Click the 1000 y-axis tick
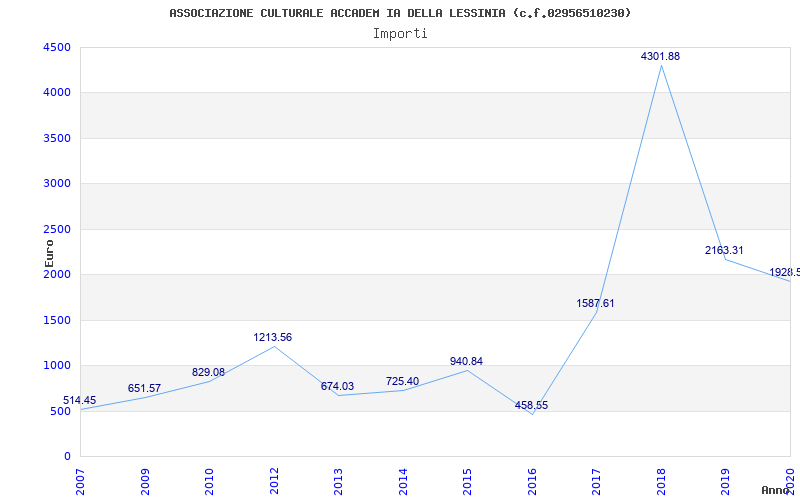The image size is (800, 500). [57, 366]
